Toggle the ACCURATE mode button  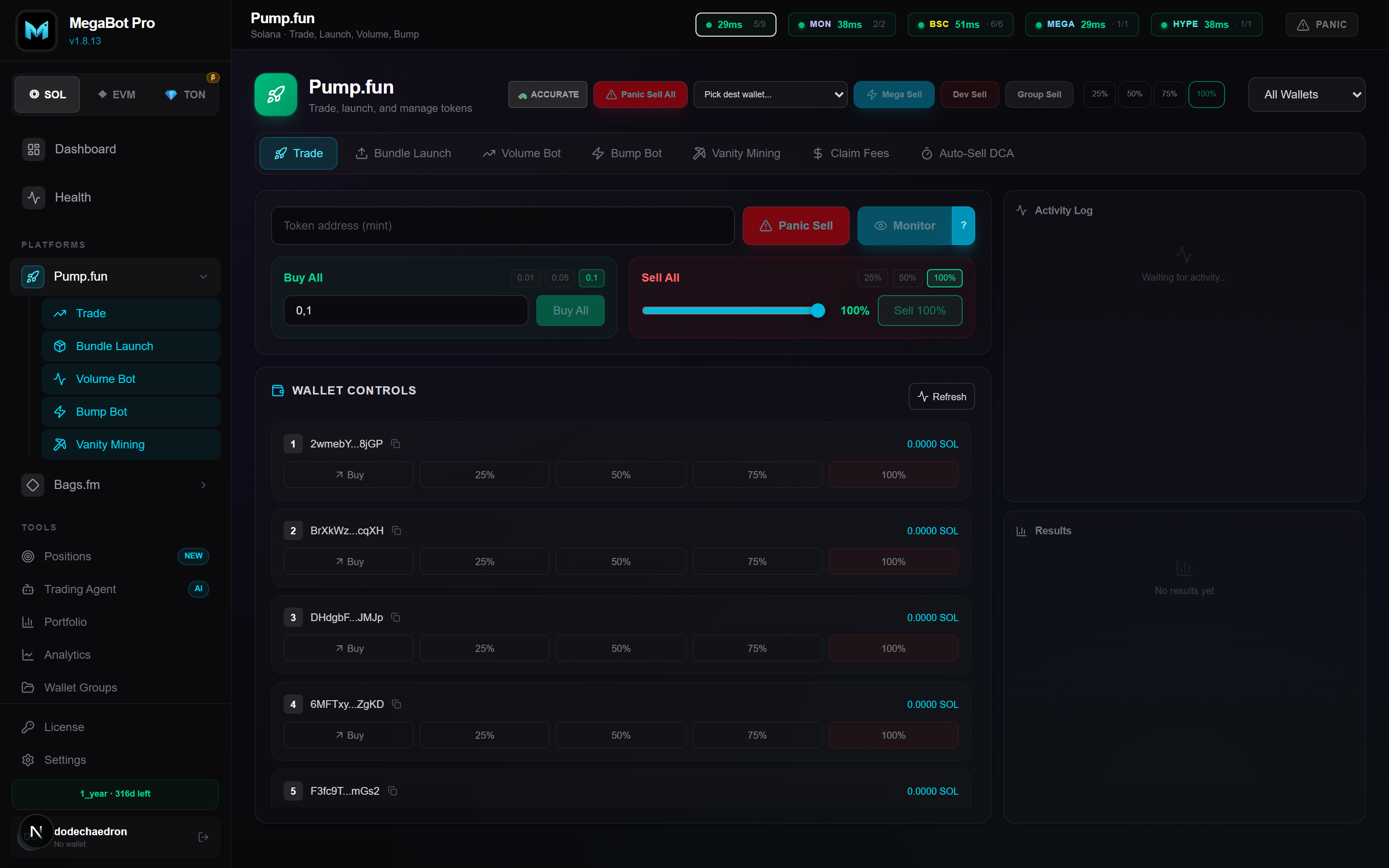pyautogui.click(x=547, y=95)
